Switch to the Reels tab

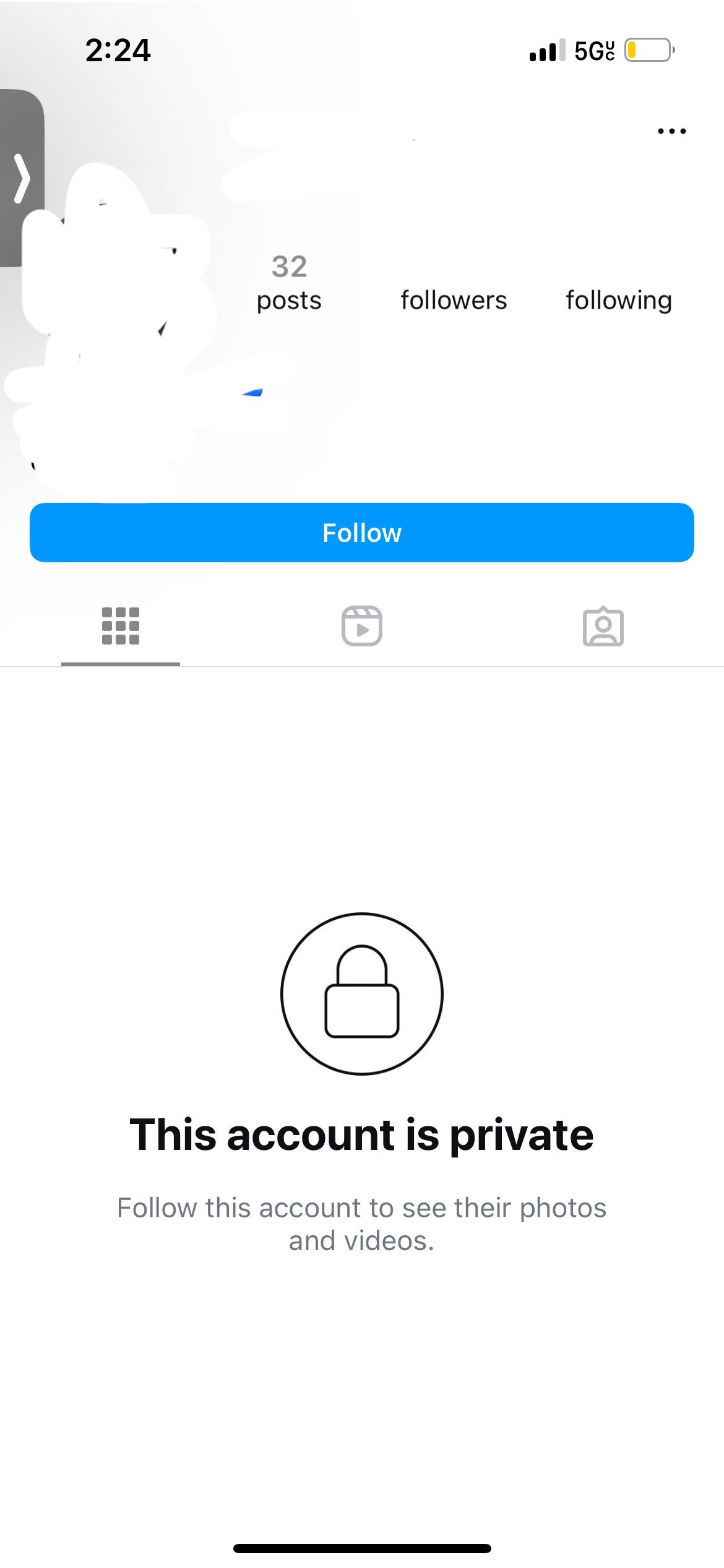click(x=362, y=626)
